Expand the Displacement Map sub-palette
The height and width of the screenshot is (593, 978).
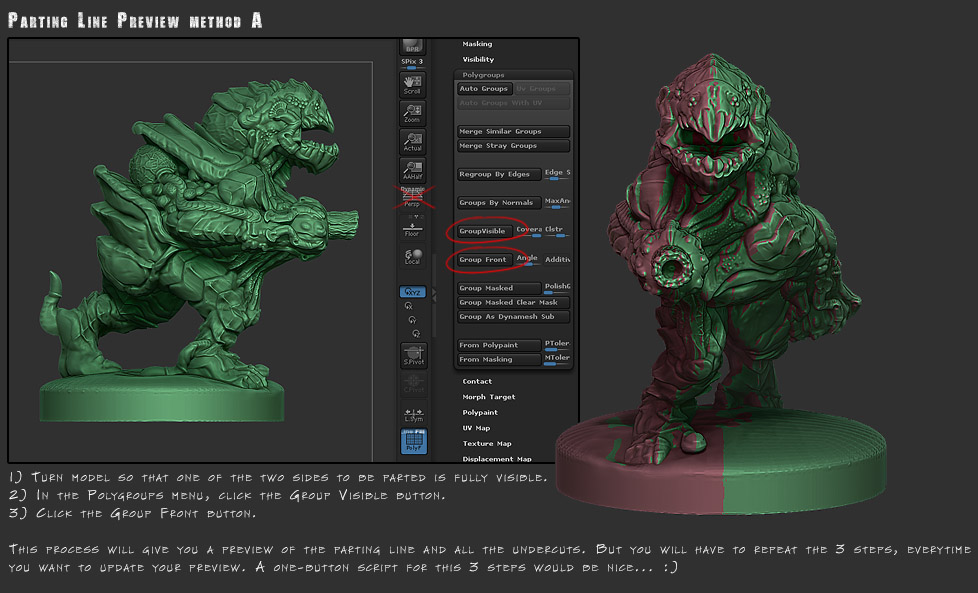pyautogui.click(x=496, y=459)
